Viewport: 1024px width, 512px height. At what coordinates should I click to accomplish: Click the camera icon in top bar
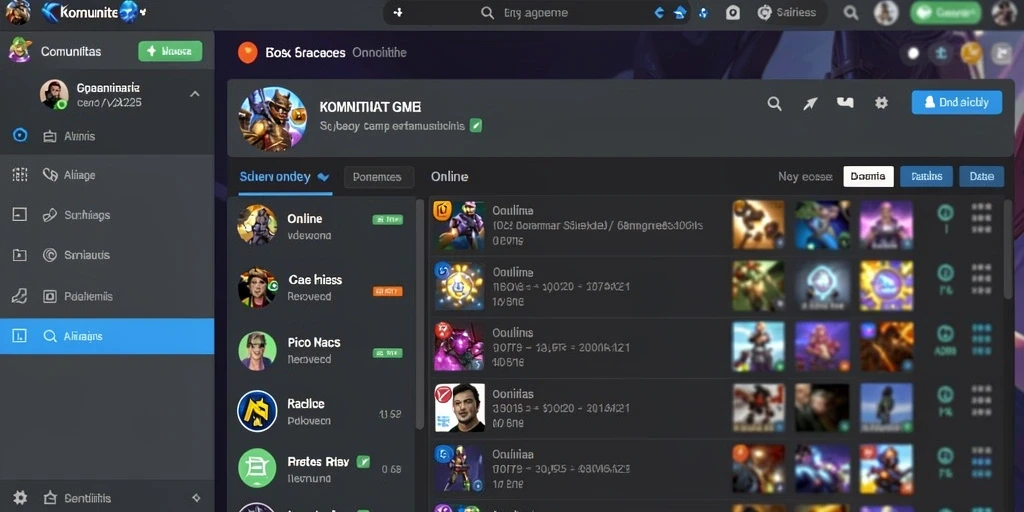[x=733, y=12]
